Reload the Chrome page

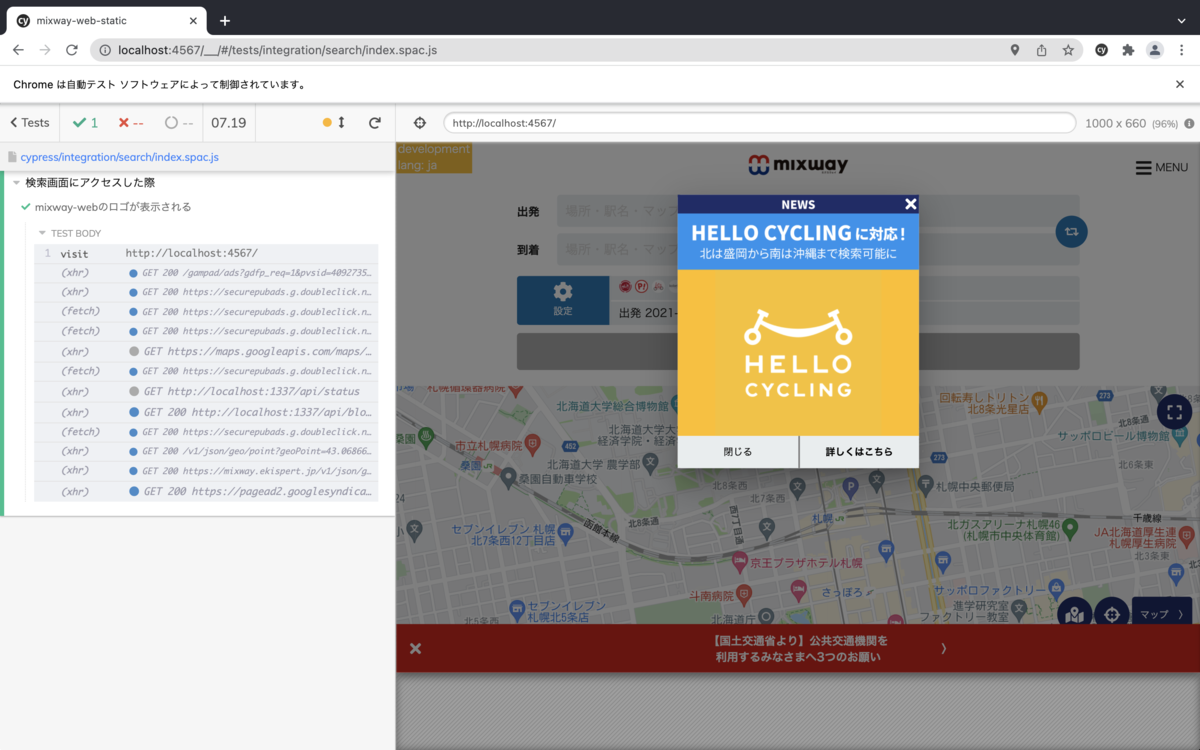[x=72, y=50]
